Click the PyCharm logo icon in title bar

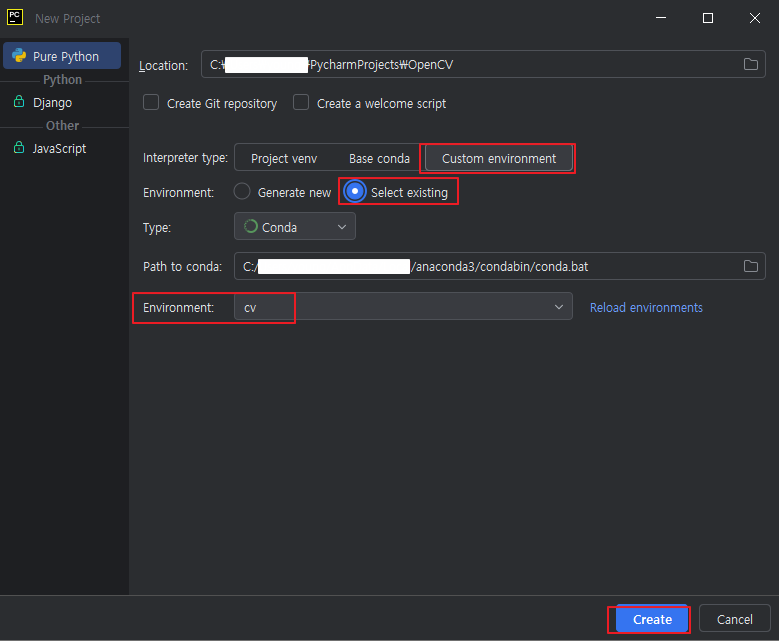click(15, 17)
